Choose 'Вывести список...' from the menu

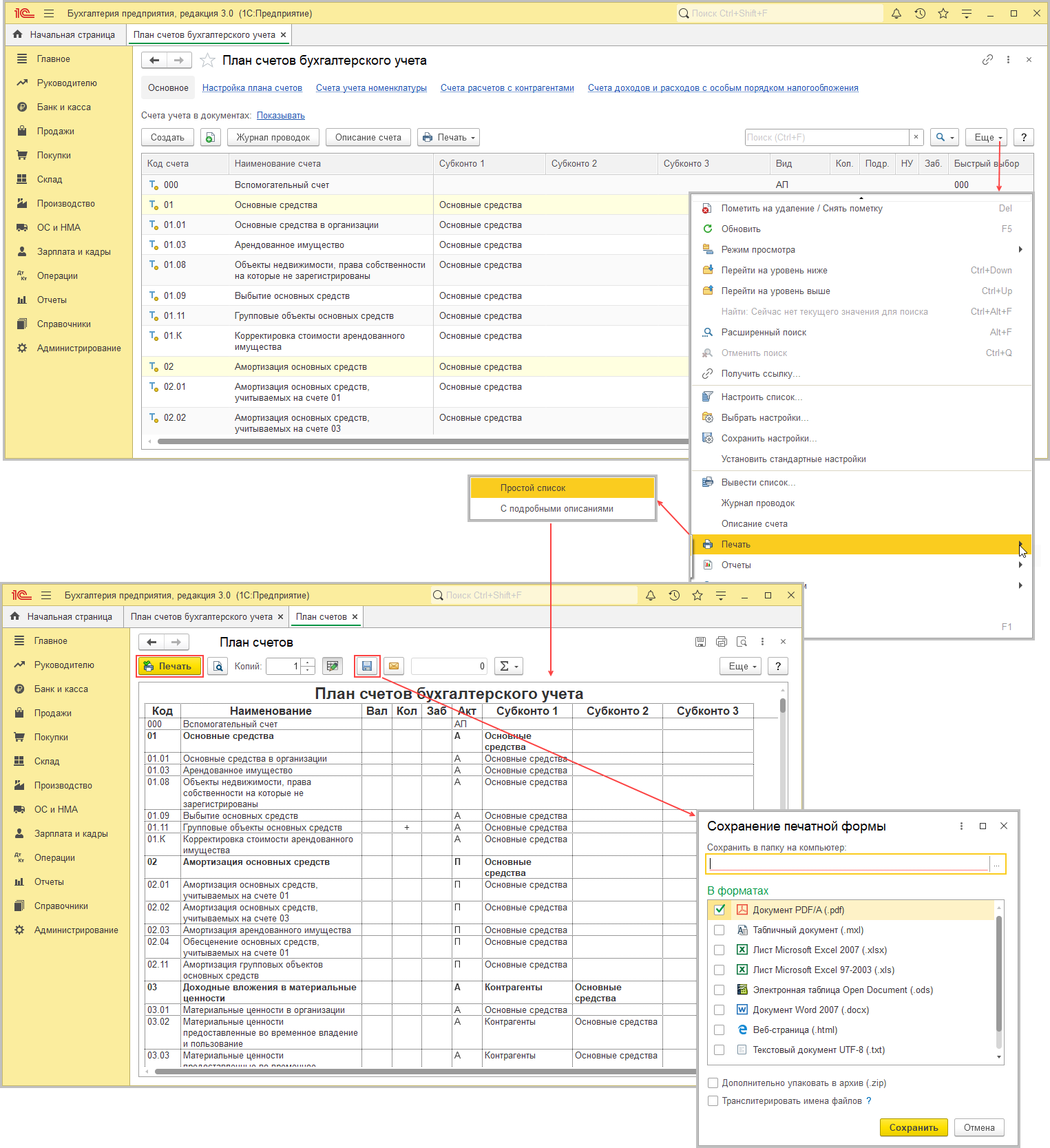(862, 482)
